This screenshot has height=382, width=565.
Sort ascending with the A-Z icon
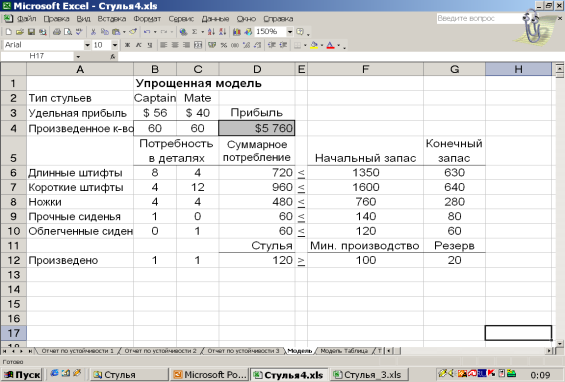pyautogui.click(x=211, y=32)
